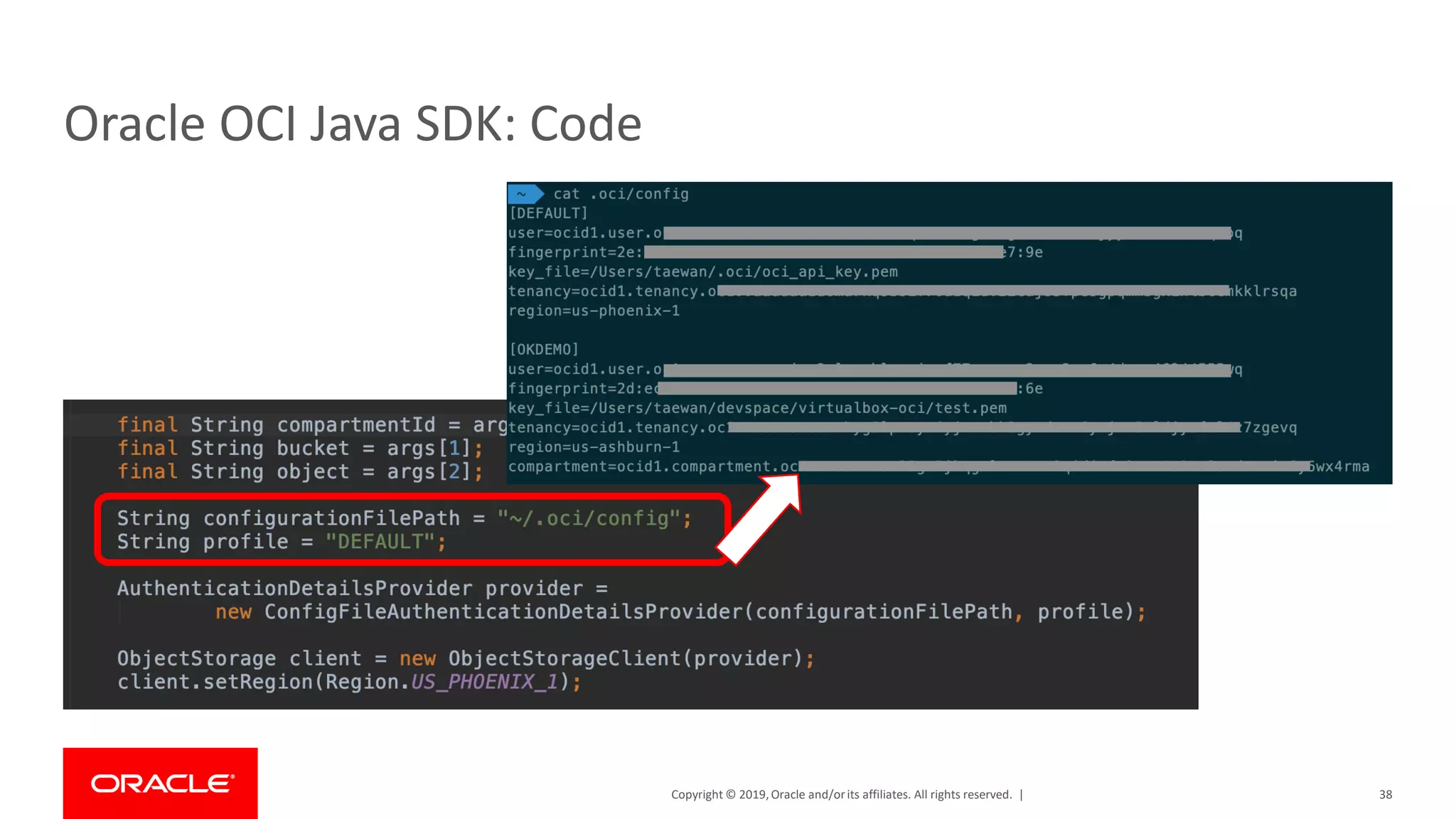Click key_file path ending in oci_api_key.pem

[x=702, y=272]
